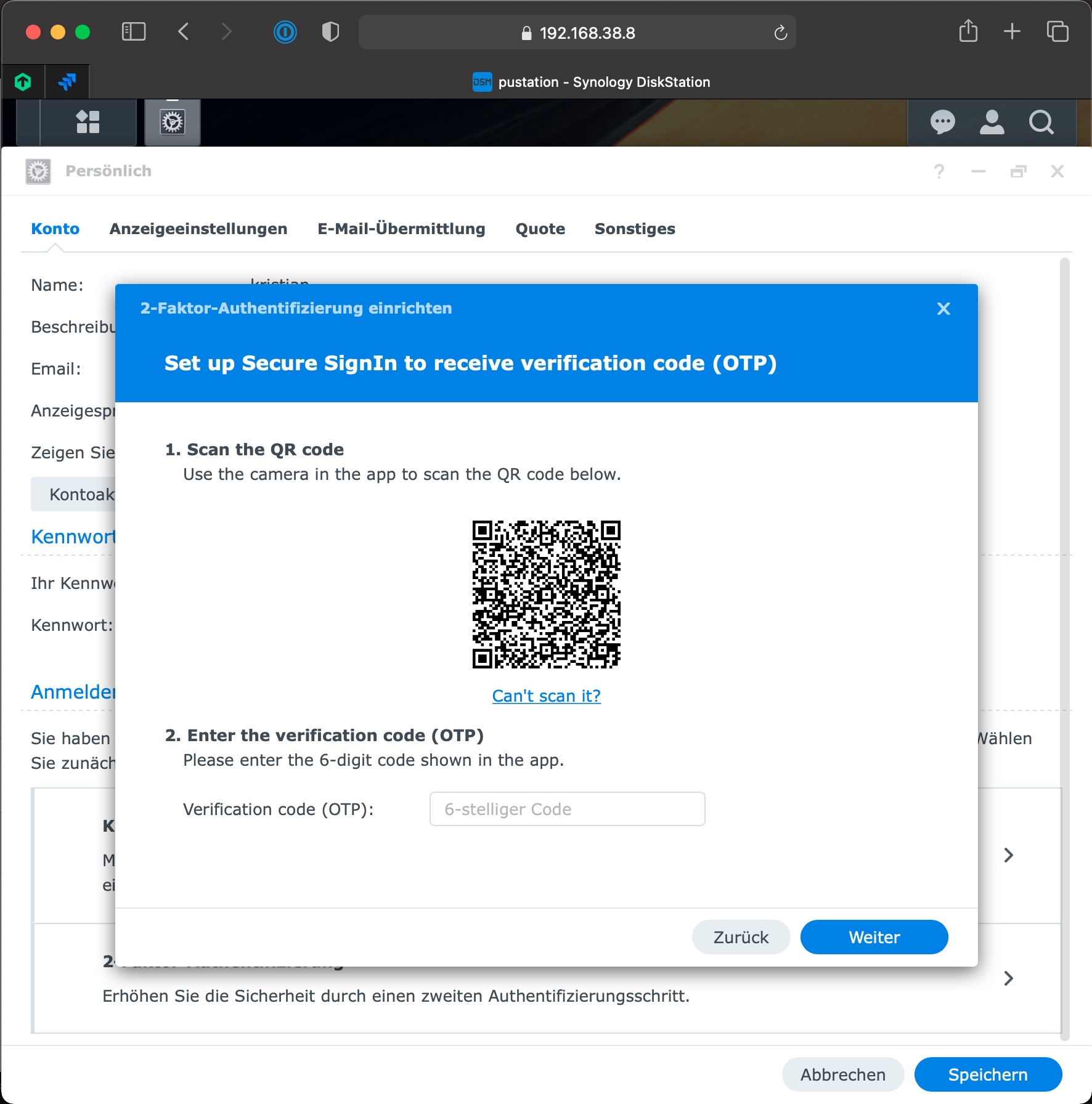Image resolution: width=1092 pixels, height=1104 pixels.
Task: Toggle the Safari sidebar
Action: point(134,32)
